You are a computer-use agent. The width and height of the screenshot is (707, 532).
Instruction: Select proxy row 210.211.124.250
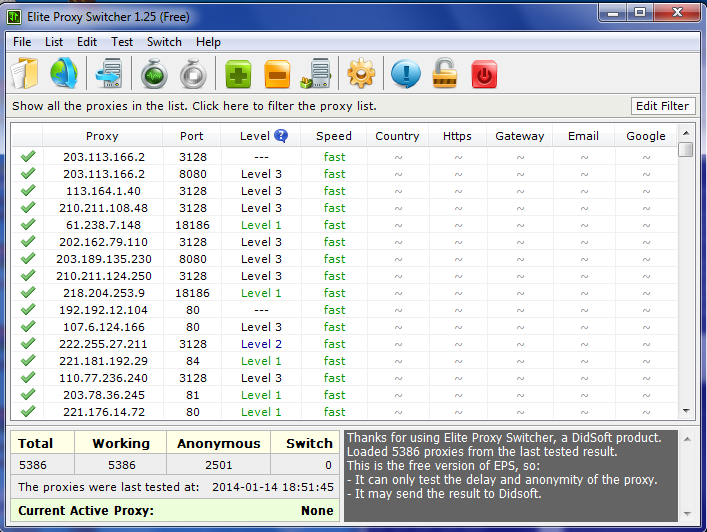[x=344, y=276]
